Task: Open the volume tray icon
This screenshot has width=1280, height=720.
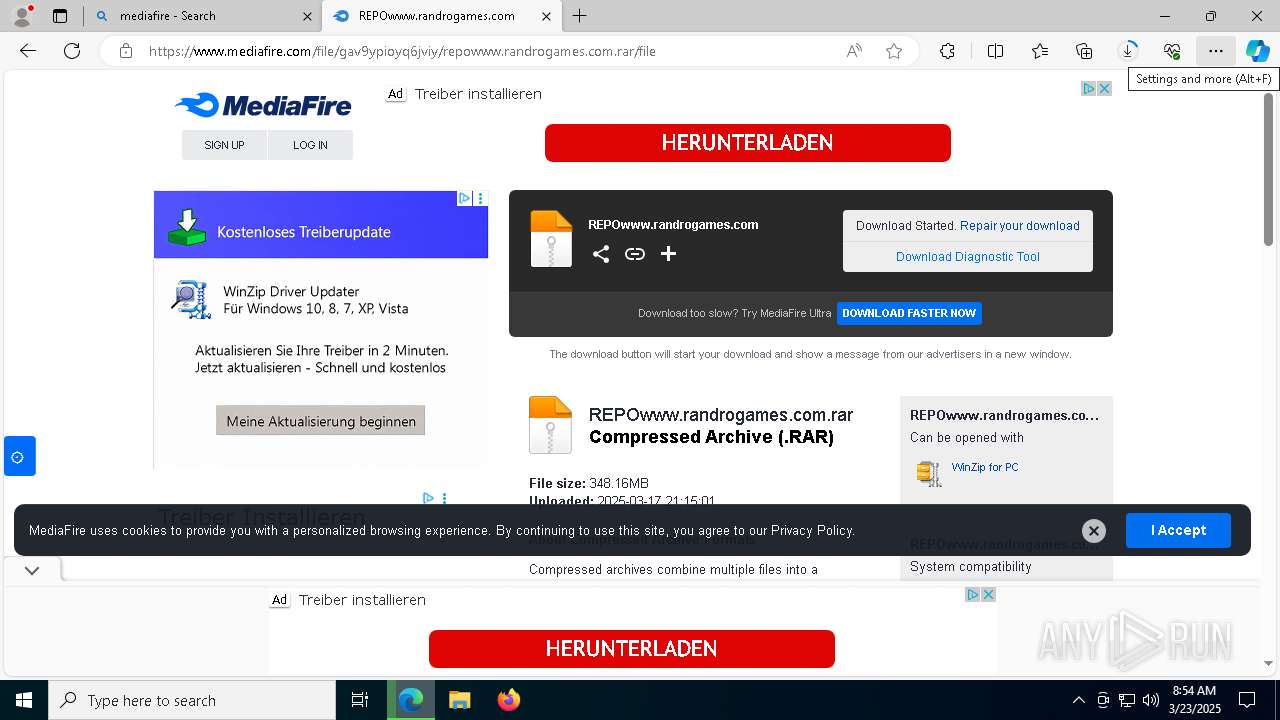Action: (1150, 700)
